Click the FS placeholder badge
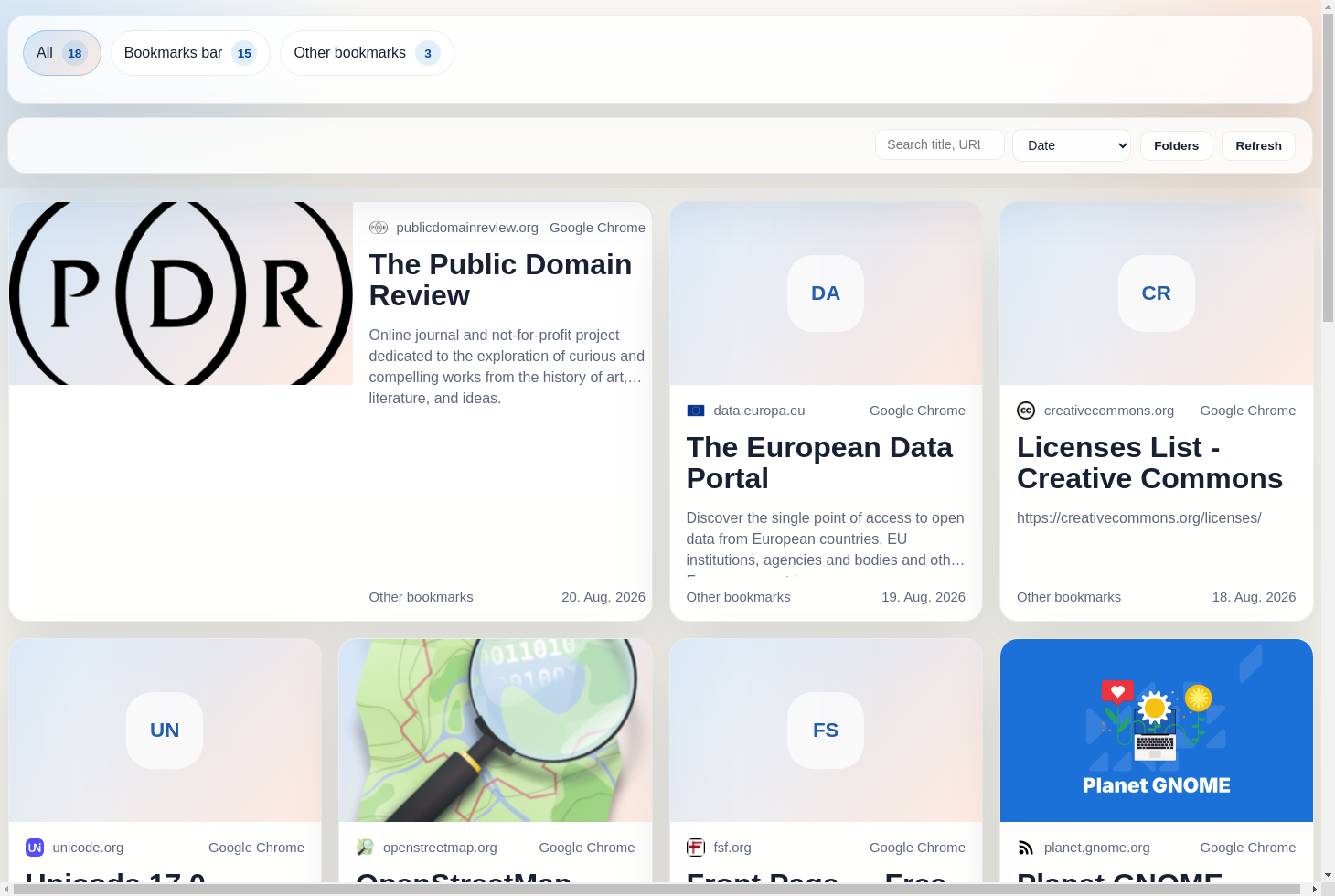Image resolution: width=1335 pixels, height=896 pixels. [x=826, y=731]
